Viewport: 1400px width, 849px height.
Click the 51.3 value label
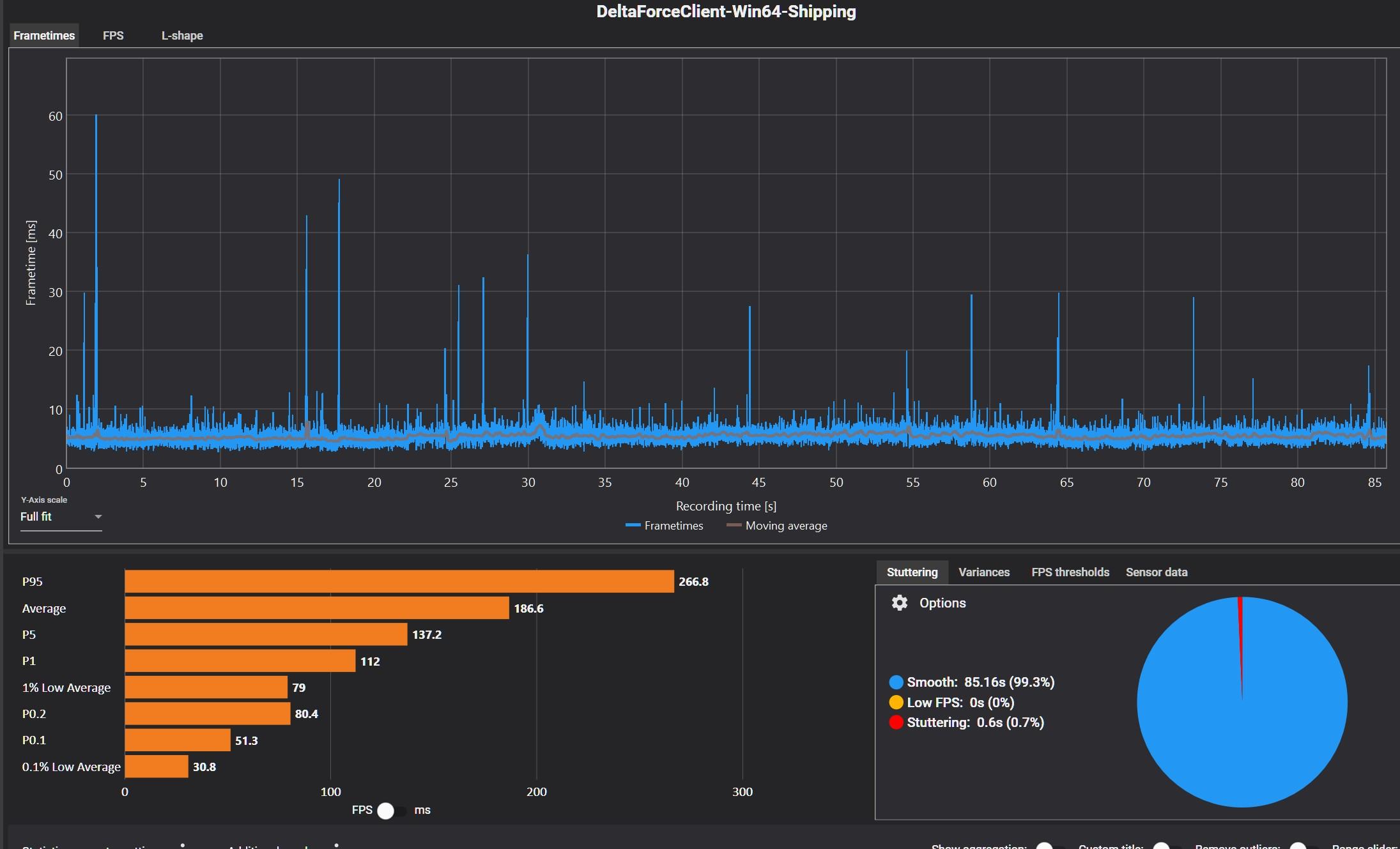(x=247, y=741)
